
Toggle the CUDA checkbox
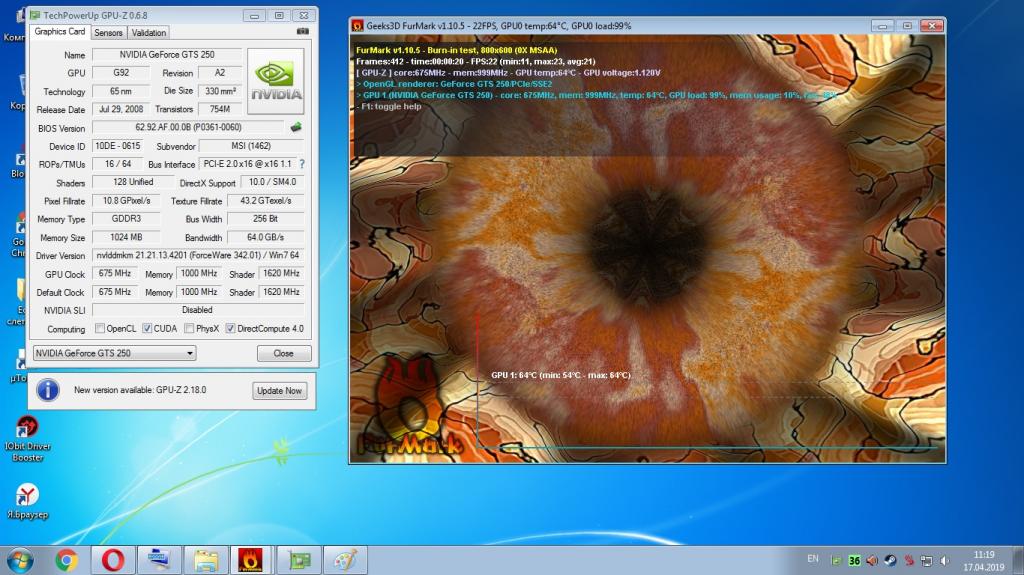pyautogui.click(x=147, y=329)
